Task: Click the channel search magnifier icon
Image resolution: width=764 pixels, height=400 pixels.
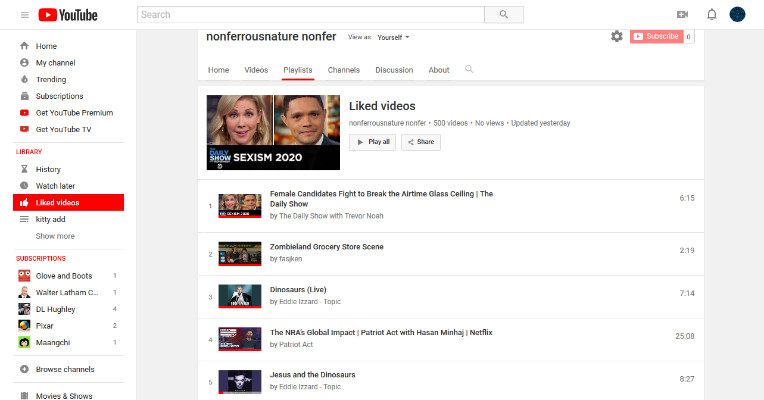Action: pos(469,69)
